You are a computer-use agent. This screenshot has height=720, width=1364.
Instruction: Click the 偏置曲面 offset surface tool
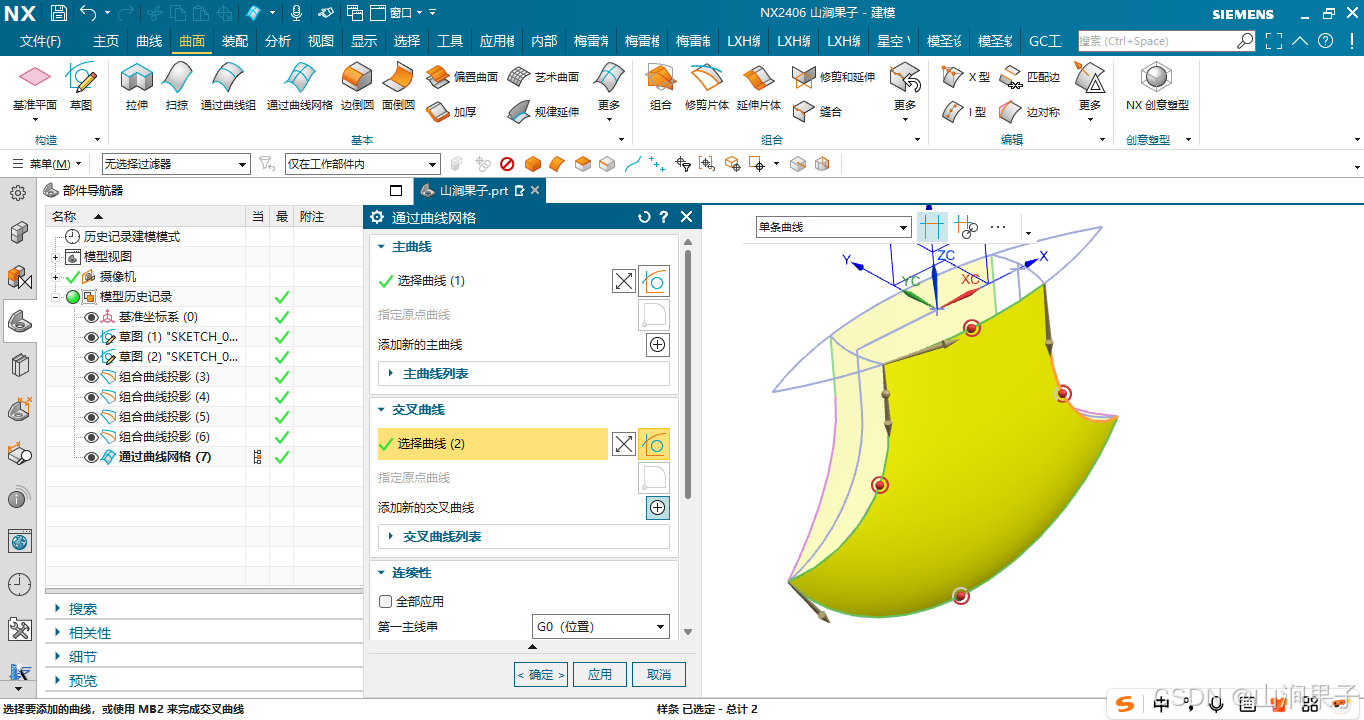click(x=462, y=77)
